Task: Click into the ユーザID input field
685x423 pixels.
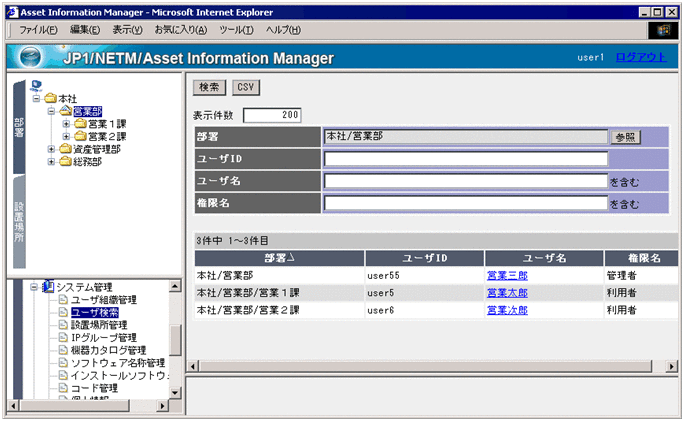Action: (466, 159)
